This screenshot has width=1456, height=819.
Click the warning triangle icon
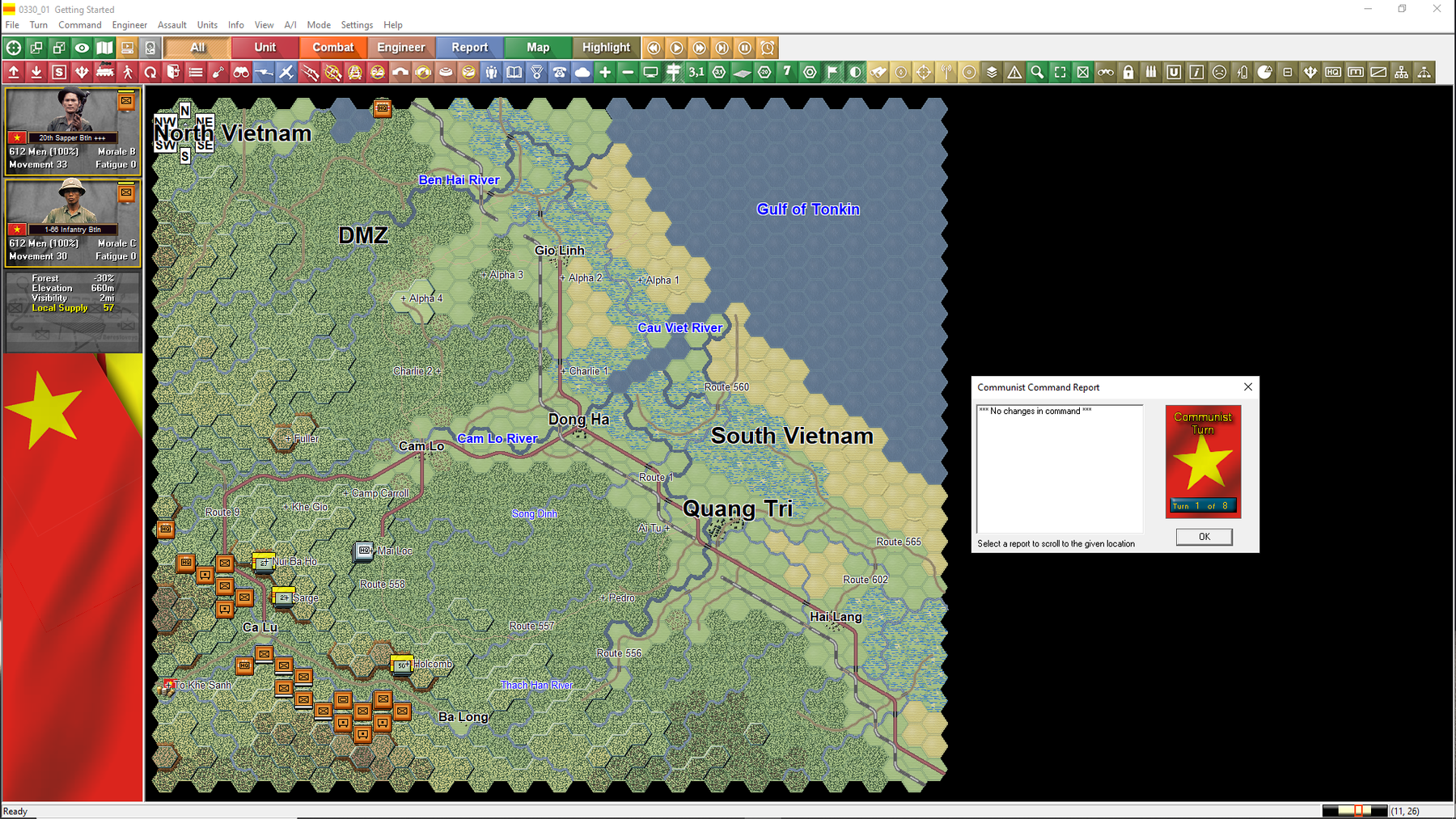point(1014,73)
